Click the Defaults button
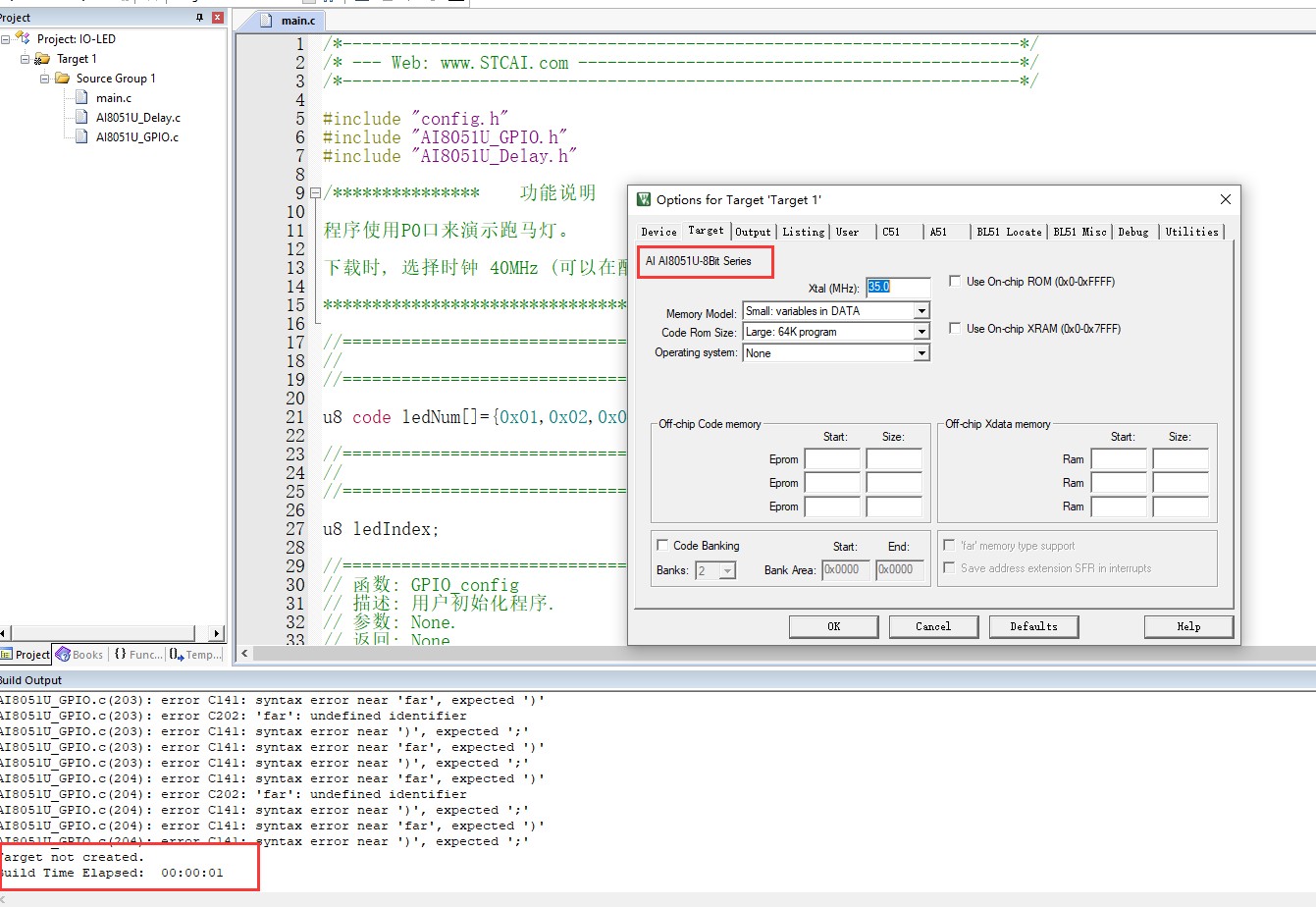Viewport: 1316px width, 907px height. pyautogui.click(x=1033, y=626)
